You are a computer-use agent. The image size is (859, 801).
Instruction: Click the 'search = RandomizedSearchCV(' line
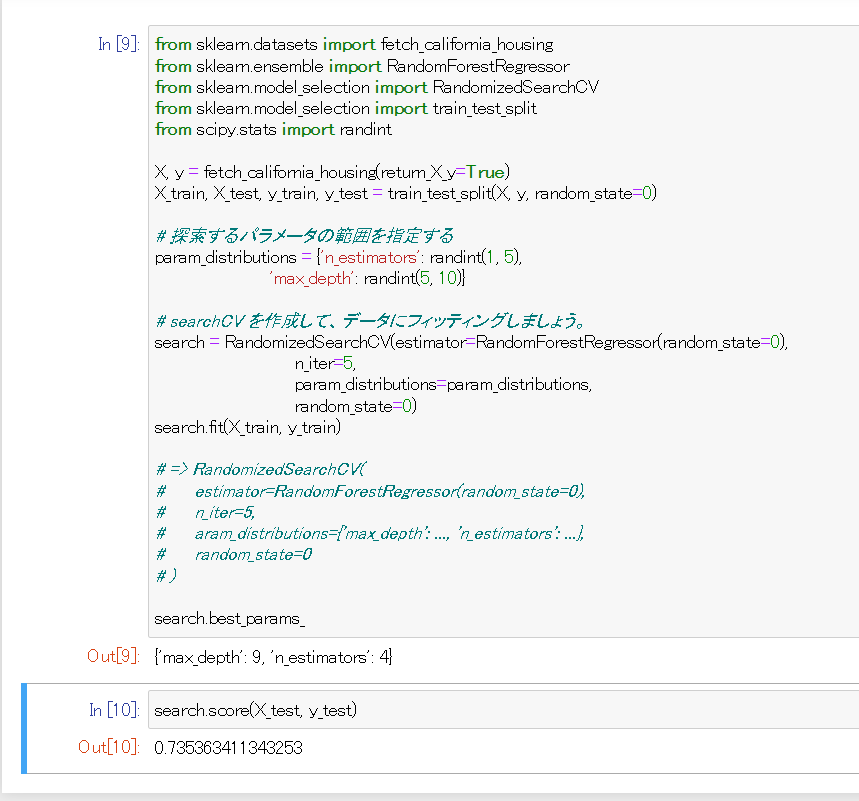(471, 342)
